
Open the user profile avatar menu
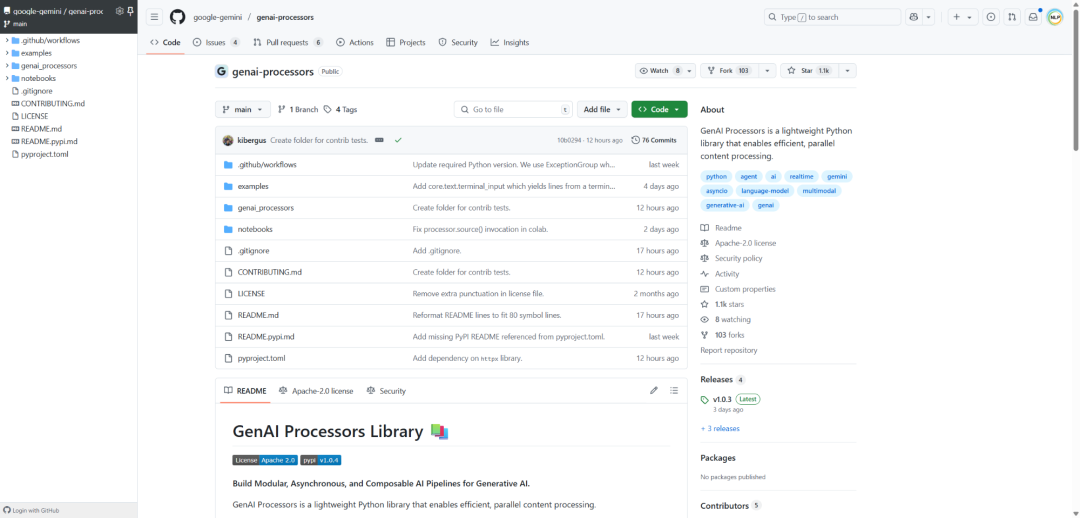[1055, 17]
